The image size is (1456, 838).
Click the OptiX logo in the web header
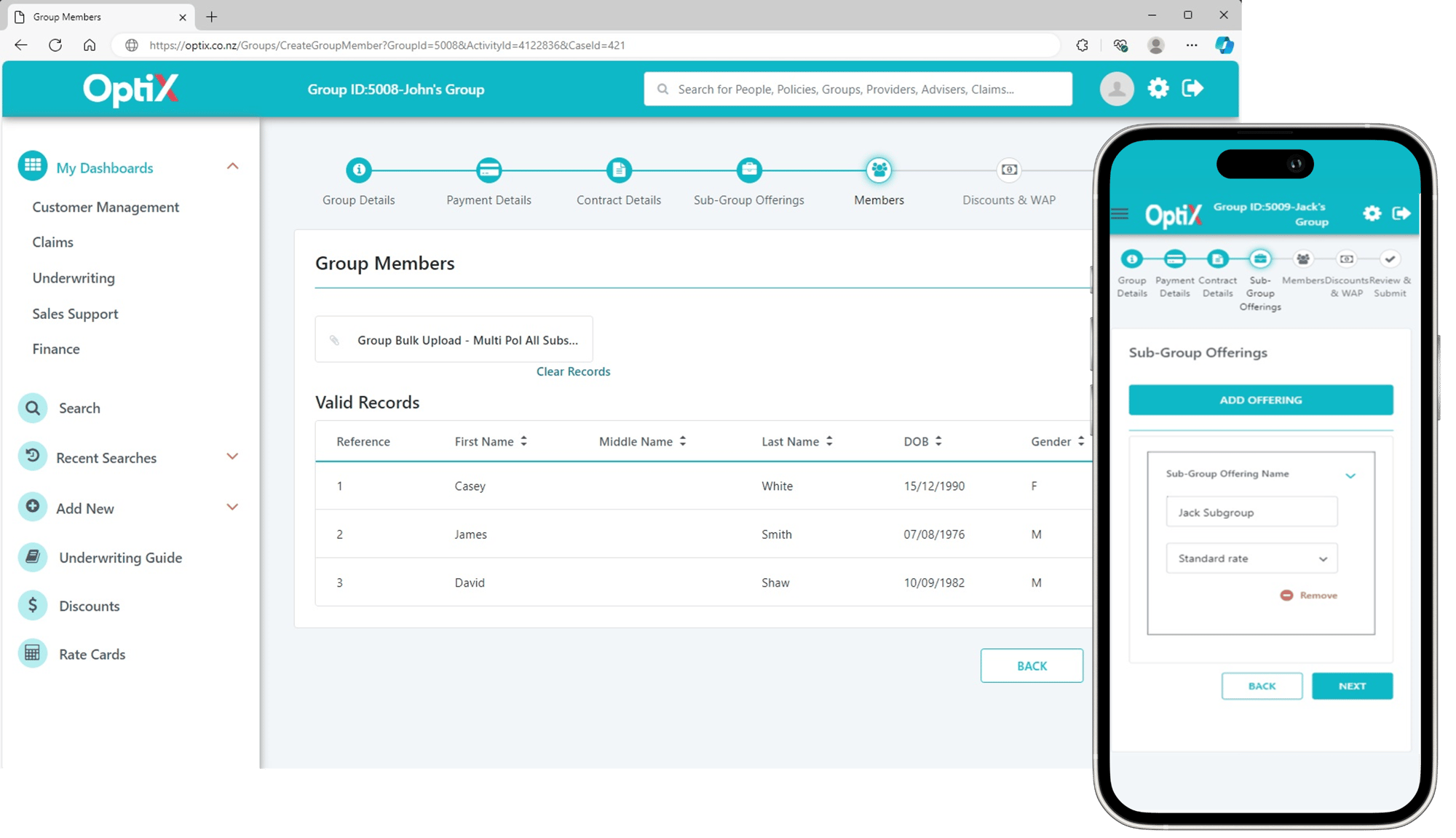tap(131, 90)
